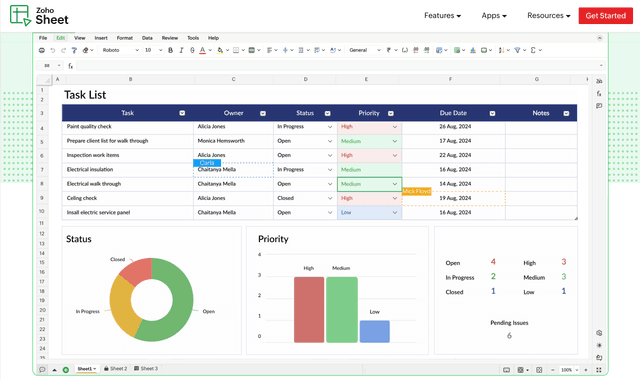Open the General number format dropdown
This screenshot has width=640, height=380.
point(364,50)
